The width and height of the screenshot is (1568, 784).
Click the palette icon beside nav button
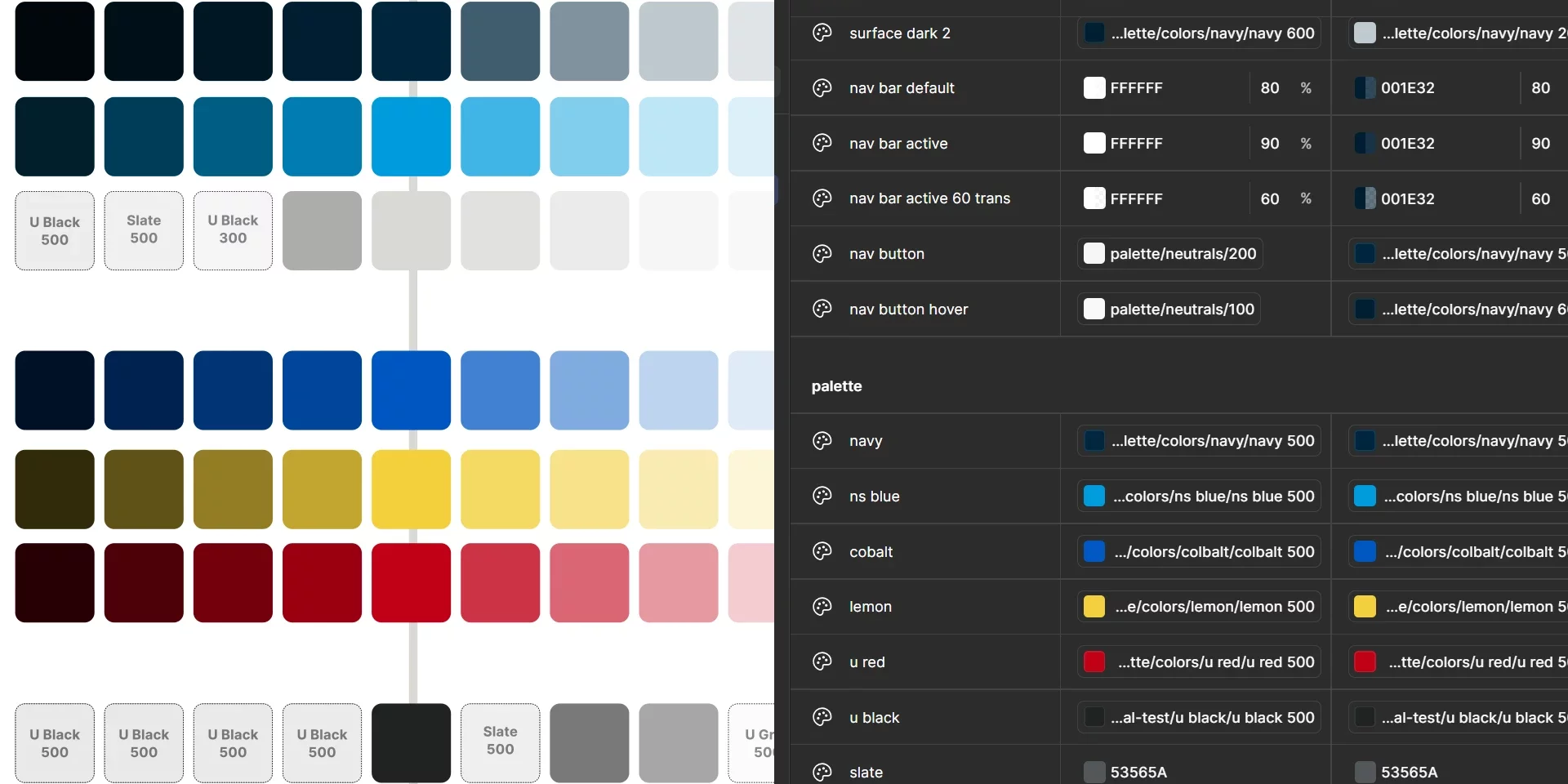click(822, 253)
